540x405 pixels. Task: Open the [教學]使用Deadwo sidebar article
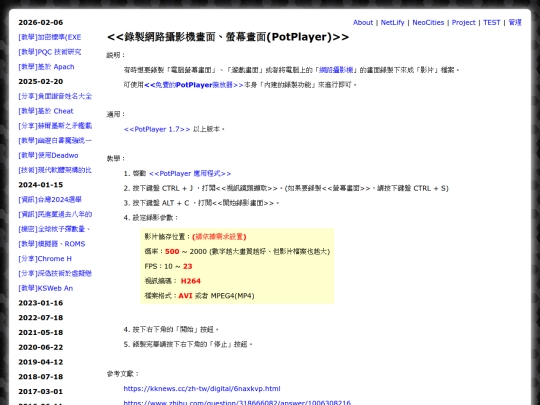click(x=48, y=155)
